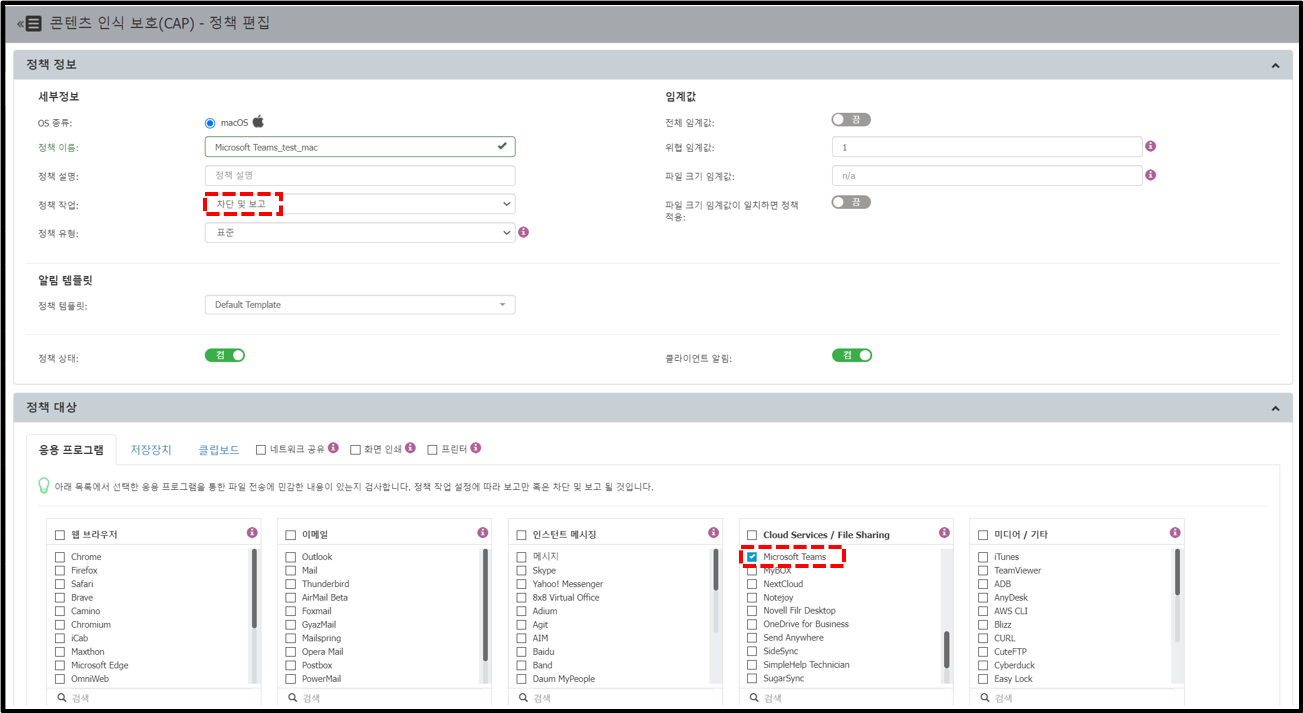Click info icon in Cloud Services panel header
The height and width of the screenshot is (713, 1303).
pyautogui.click(x=944, y=533)
